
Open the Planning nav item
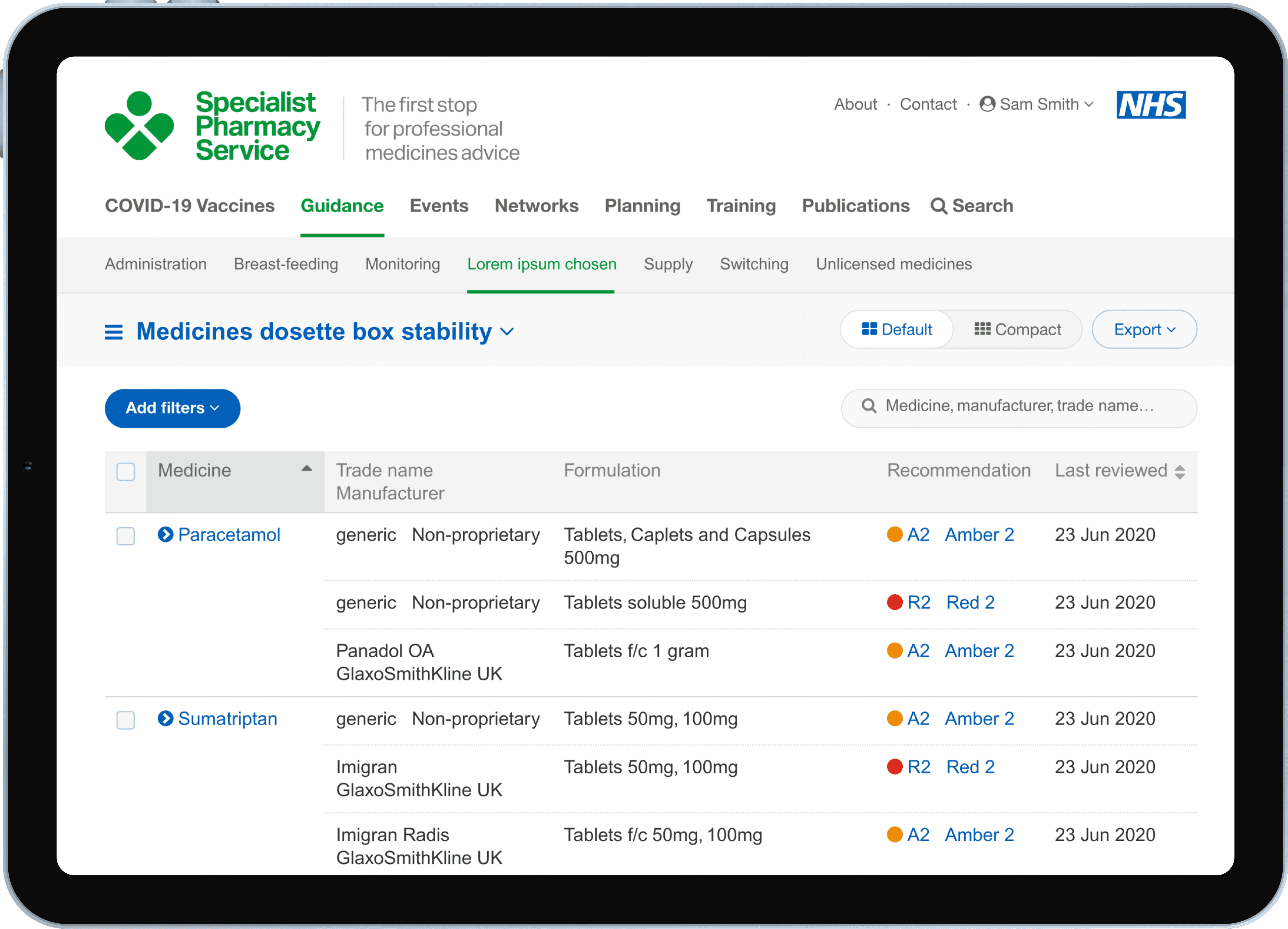tap(642, 206)
